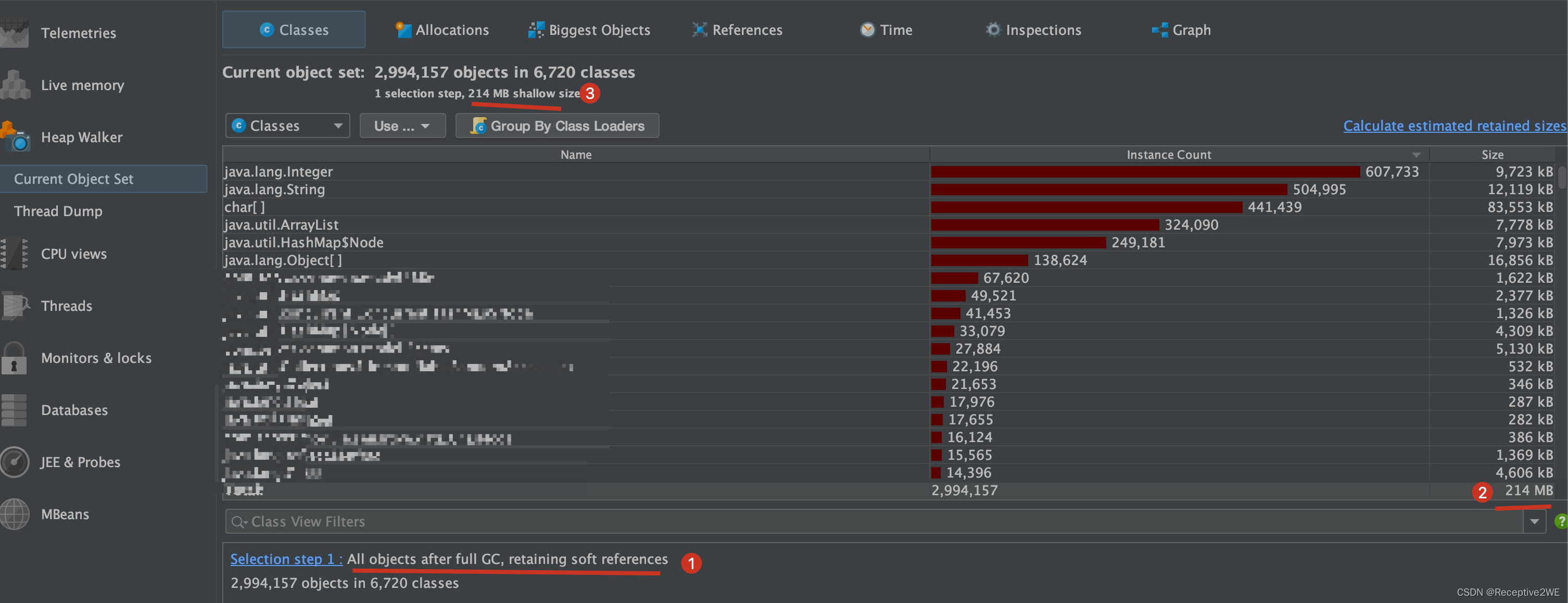Open the Use ... dropdown button

(x=402, y=125)
